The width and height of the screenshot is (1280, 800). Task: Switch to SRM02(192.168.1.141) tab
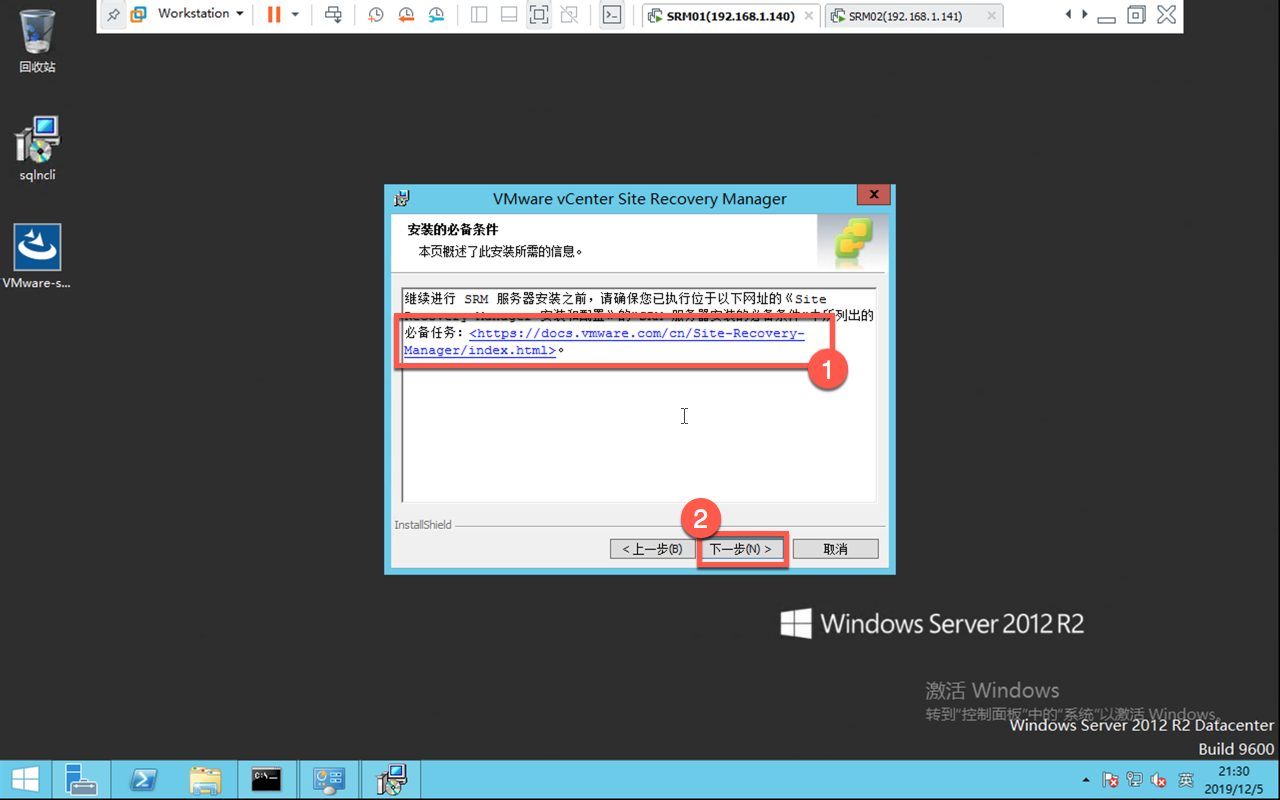pyautogui.click(x=913, y=16)
